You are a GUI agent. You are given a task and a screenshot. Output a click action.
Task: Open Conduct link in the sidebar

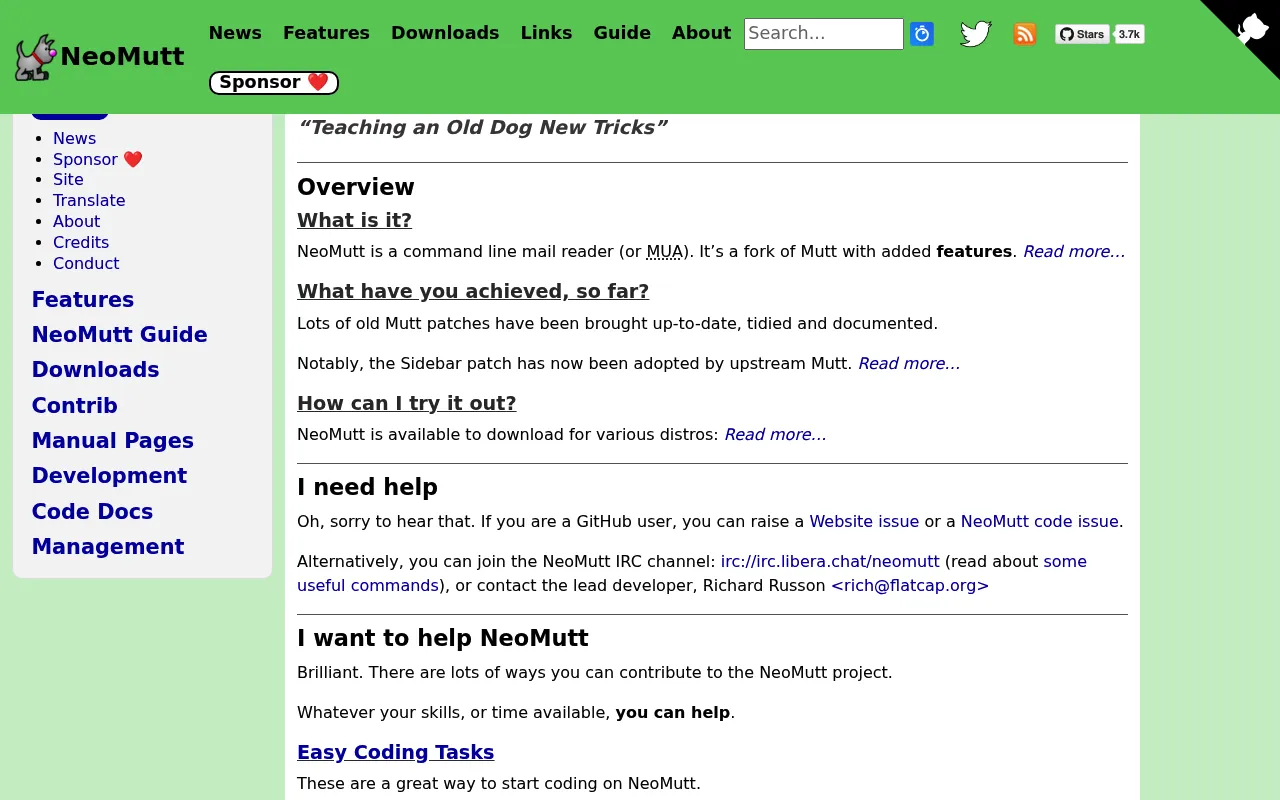pos(86,264)
